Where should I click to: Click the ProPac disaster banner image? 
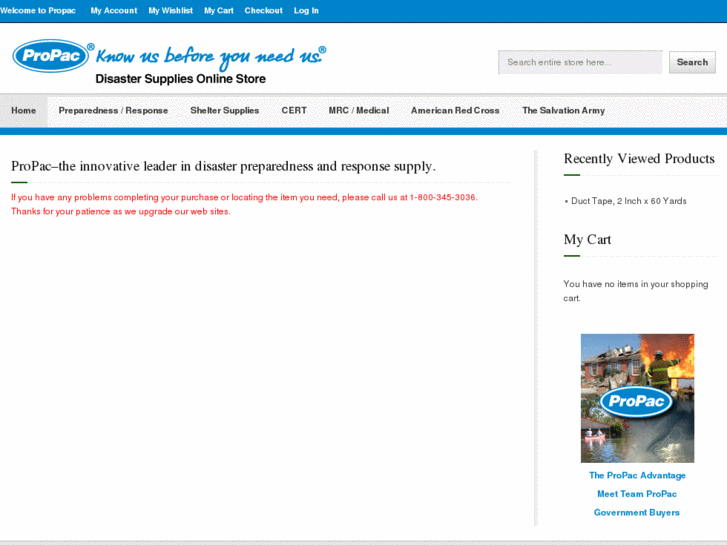(x=638, y=398)
